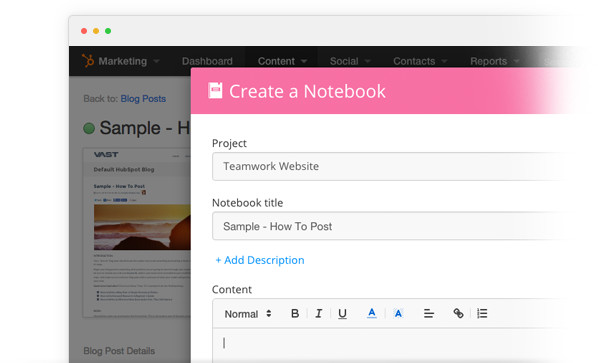The height and width of the screenshot is (363, 598).
Task: Click the blog post preview thumbnail
Action: point(137,233)
